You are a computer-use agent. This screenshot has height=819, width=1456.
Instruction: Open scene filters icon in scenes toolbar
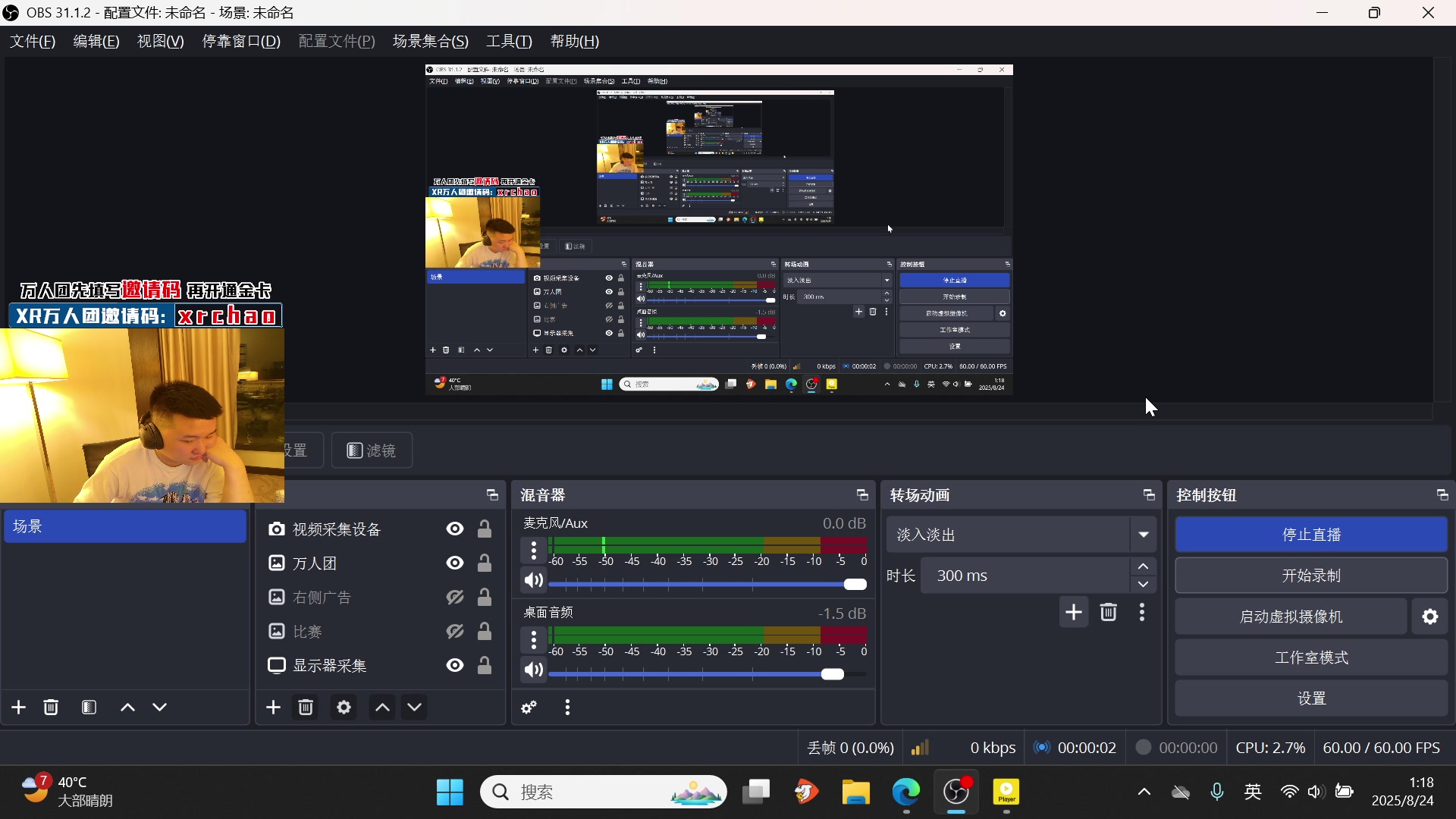pyautogui.click(x=89, y=708)
